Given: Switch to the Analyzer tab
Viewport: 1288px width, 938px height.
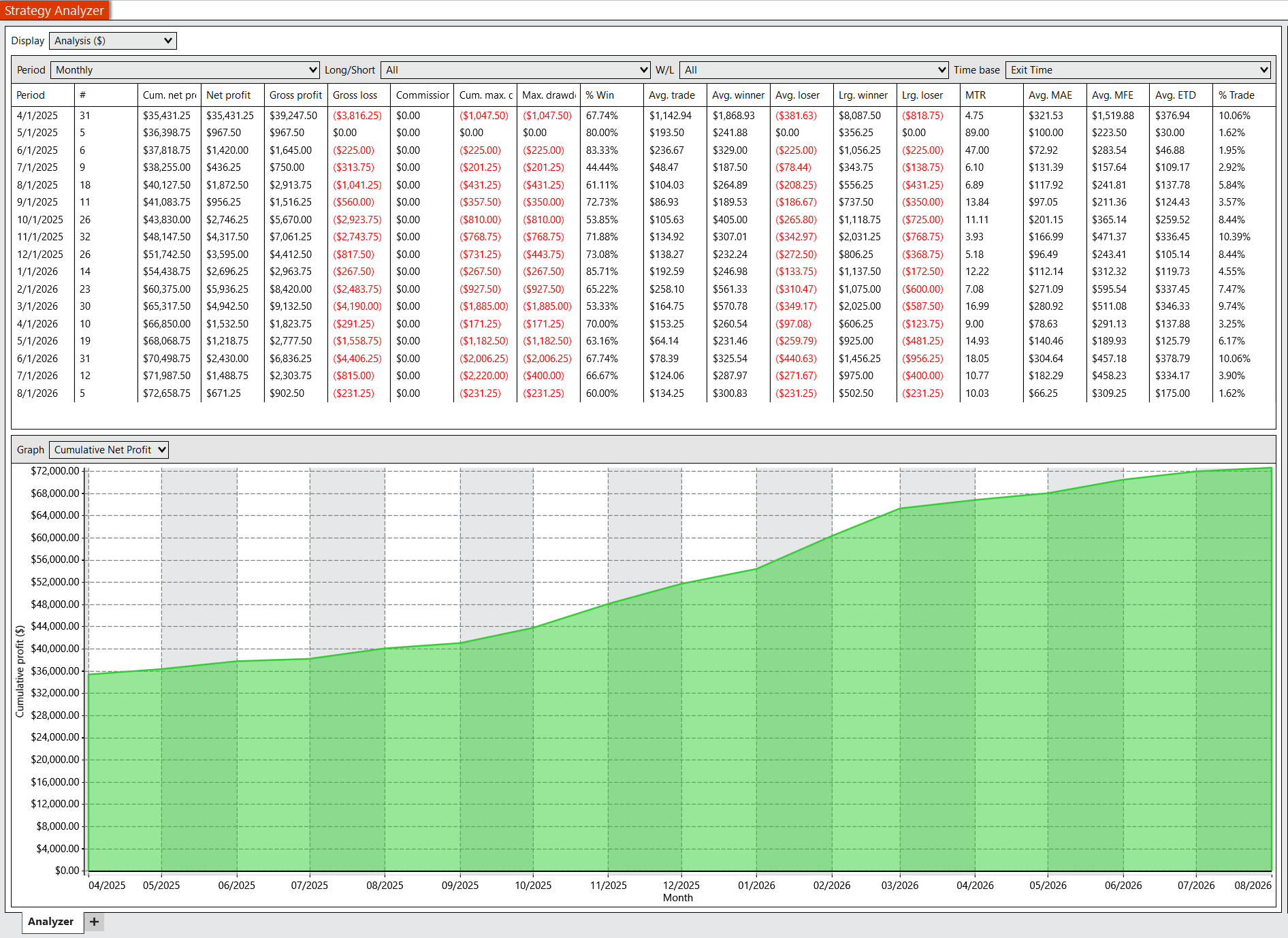Looking at the screenshot, I should [x=51, y=922].
